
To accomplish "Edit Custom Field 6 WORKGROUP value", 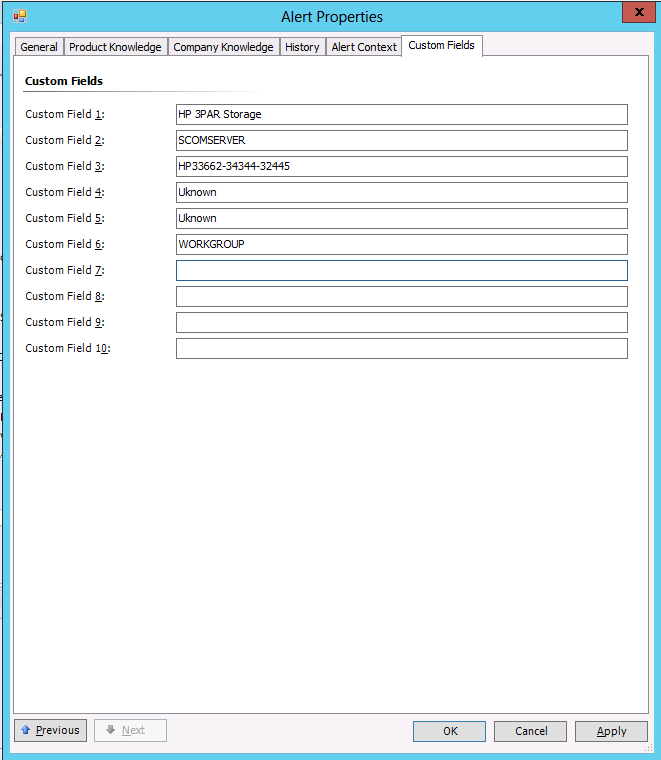I will pos(401,244).
